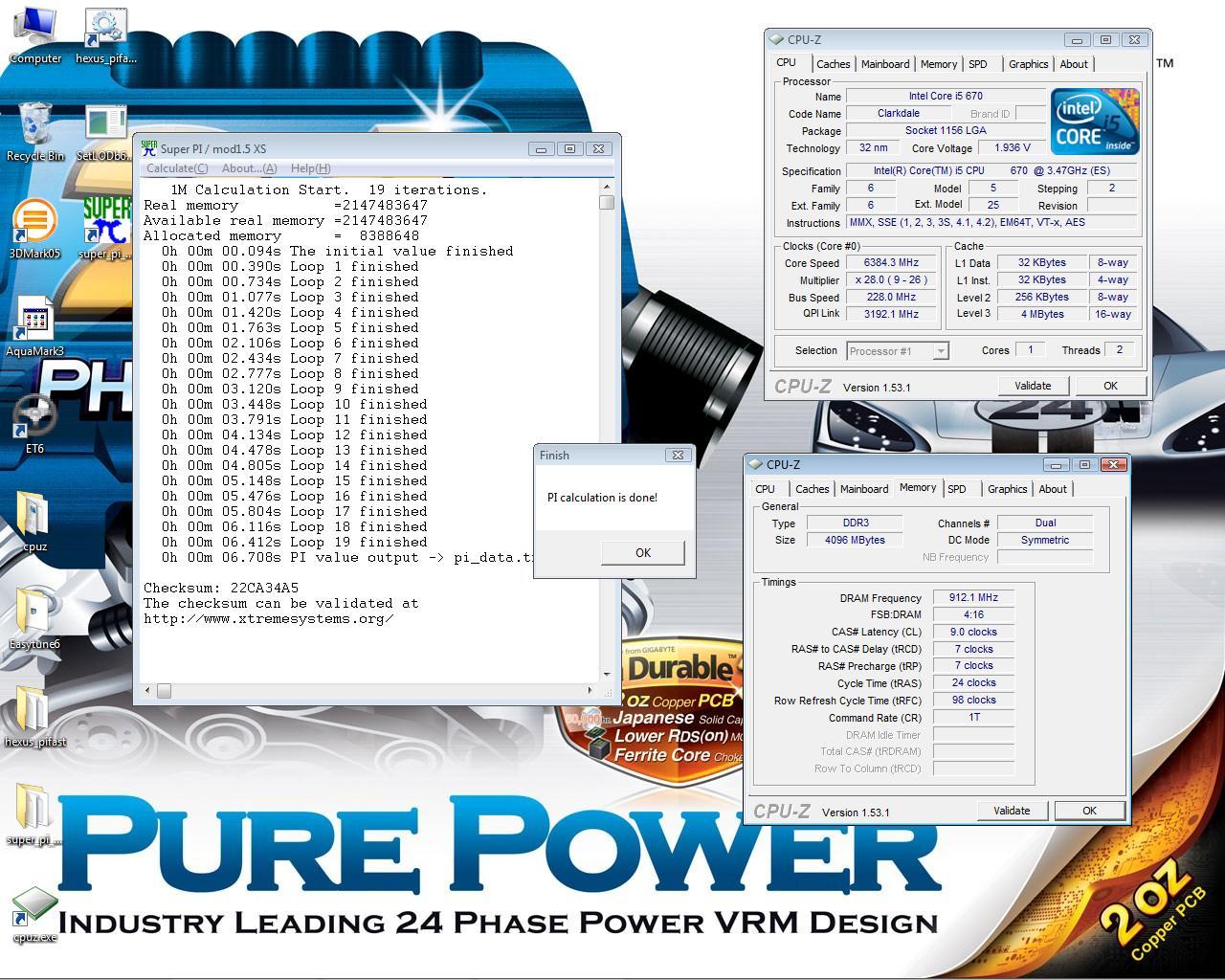Click the Super PI title bar icon
Screen dimensions: 1225x980
click(x=148, y=148)
